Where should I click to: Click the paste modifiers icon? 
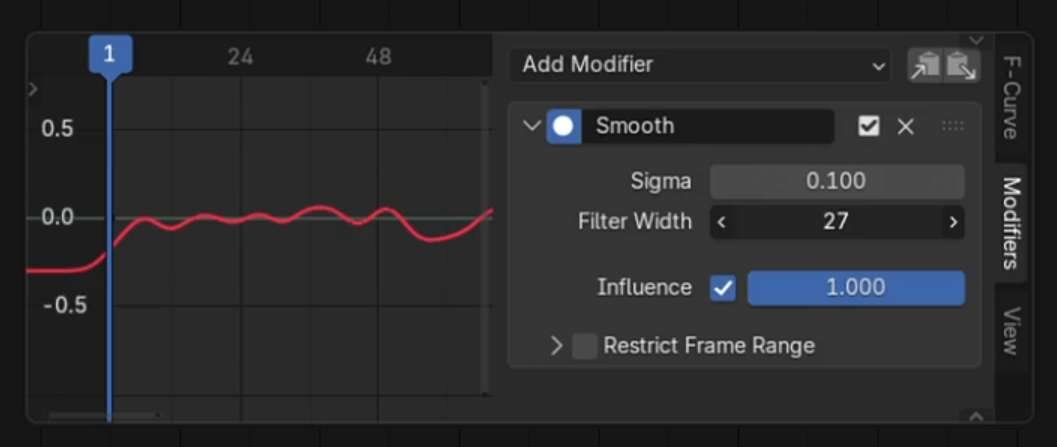click(x=961, y=66)
